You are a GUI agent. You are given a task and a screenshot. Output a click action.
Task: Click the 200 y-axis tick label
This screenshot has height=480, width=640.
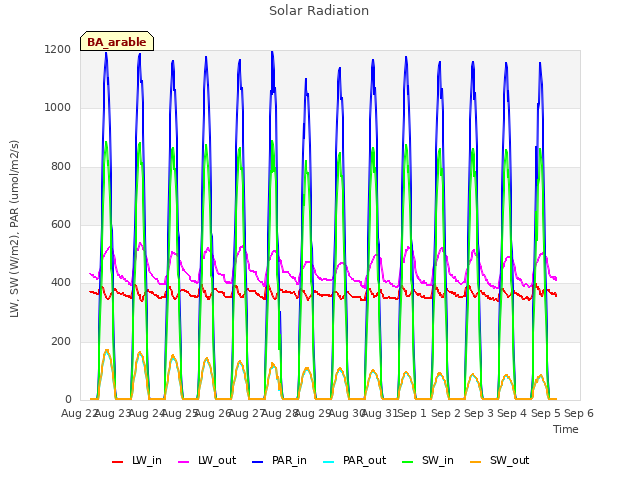pyautogui.click(x=61, y=341)
